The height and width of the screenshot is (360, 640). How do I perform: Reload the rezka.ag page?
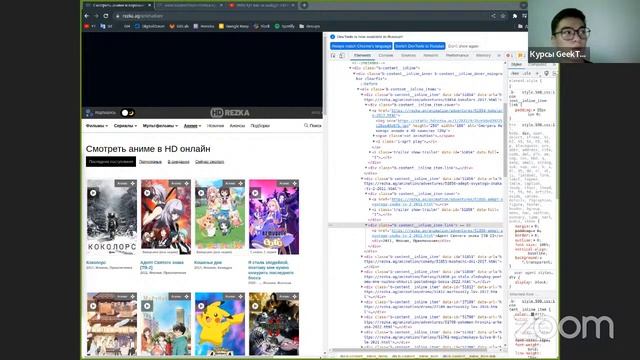[106, 16]
